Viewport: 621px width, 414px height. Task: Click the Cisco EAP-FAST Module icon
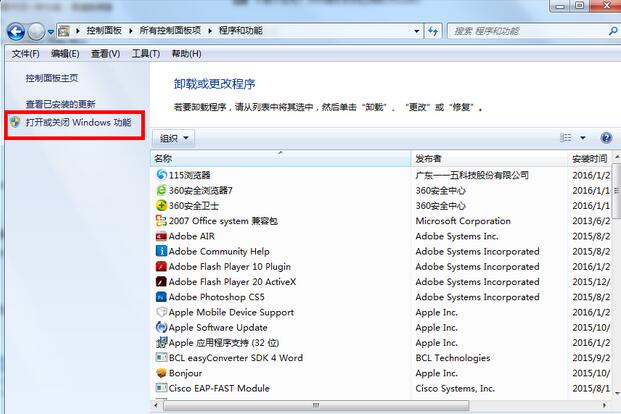(161, 388)
